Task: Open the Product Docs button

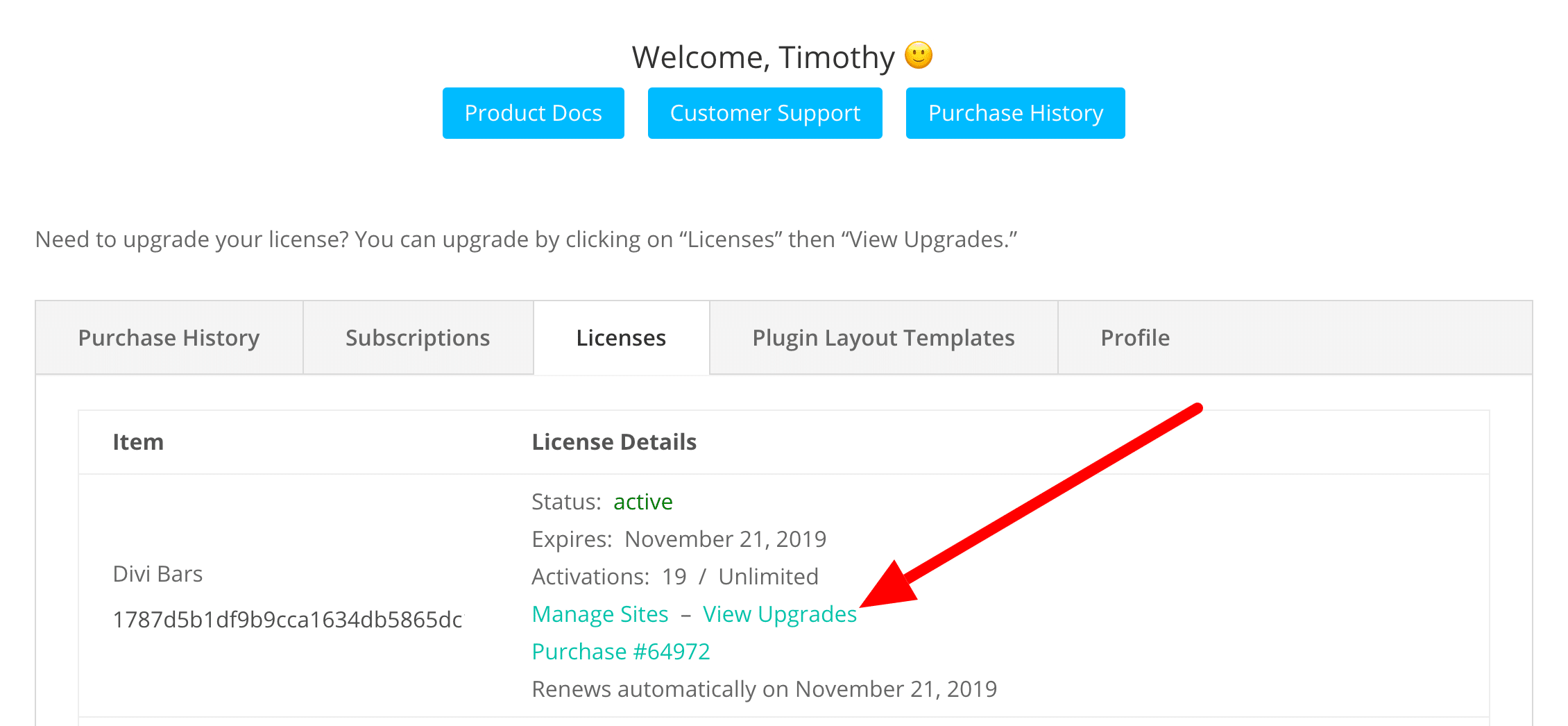Action: (533, 113)
